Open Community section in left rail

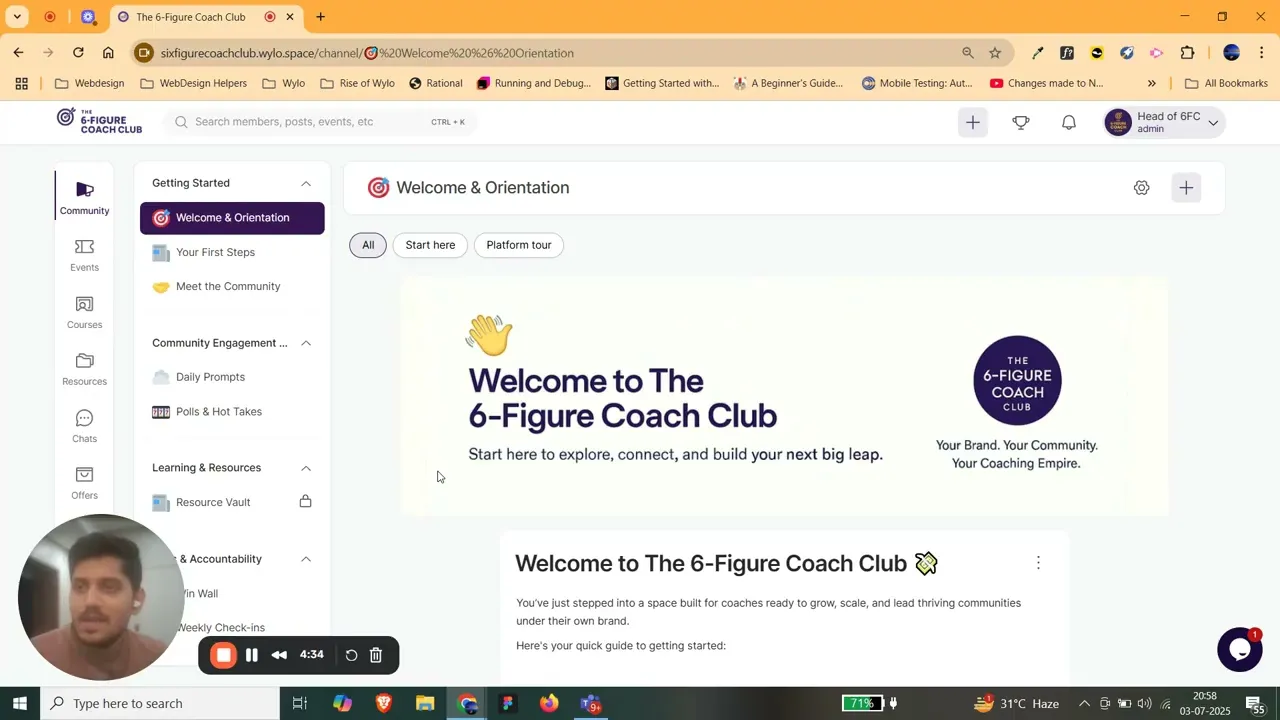point(84,198)
